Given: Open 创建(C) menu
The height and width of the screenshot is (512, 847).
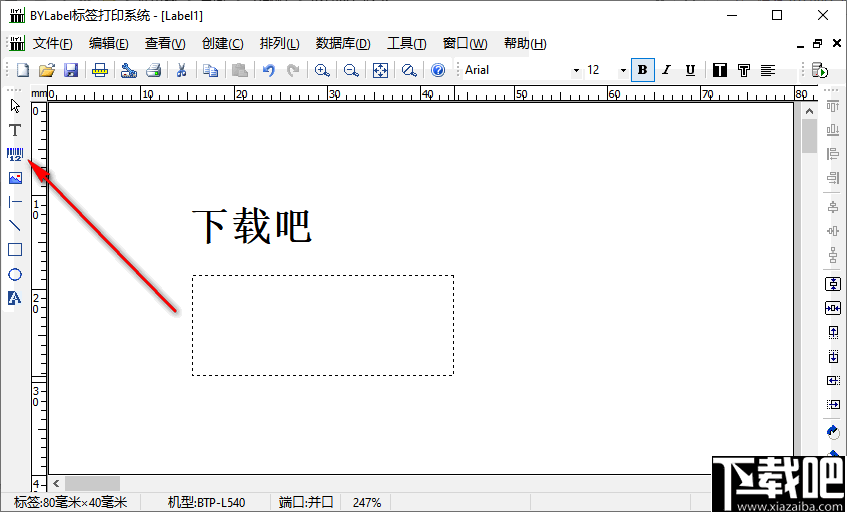Looking at the screenshot, I should [x=223, y=44].
